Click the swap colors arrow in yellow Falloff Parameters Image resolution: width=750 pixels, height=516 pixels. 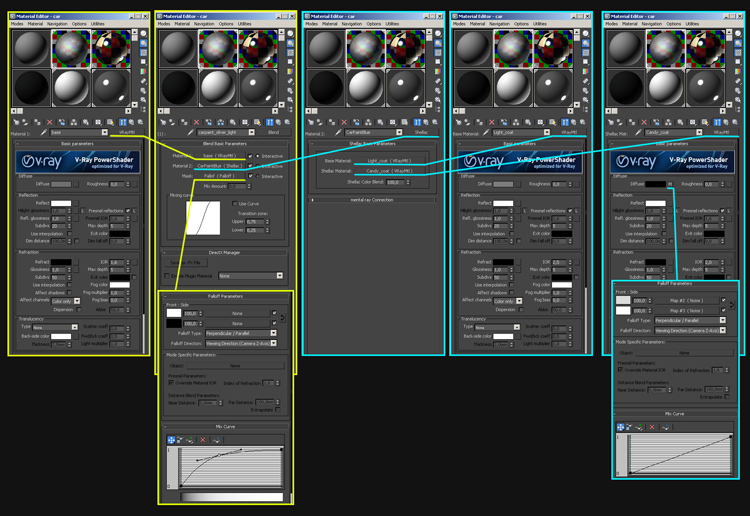point(283,319)
